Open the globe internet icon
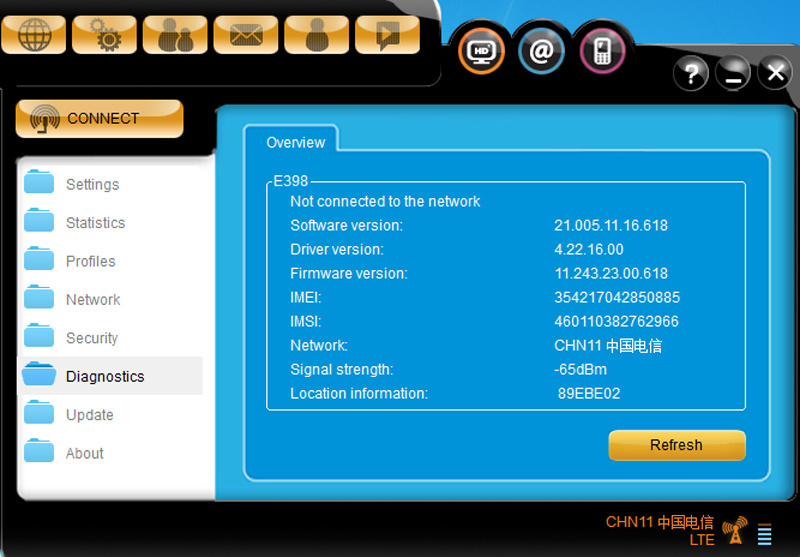 34,35
